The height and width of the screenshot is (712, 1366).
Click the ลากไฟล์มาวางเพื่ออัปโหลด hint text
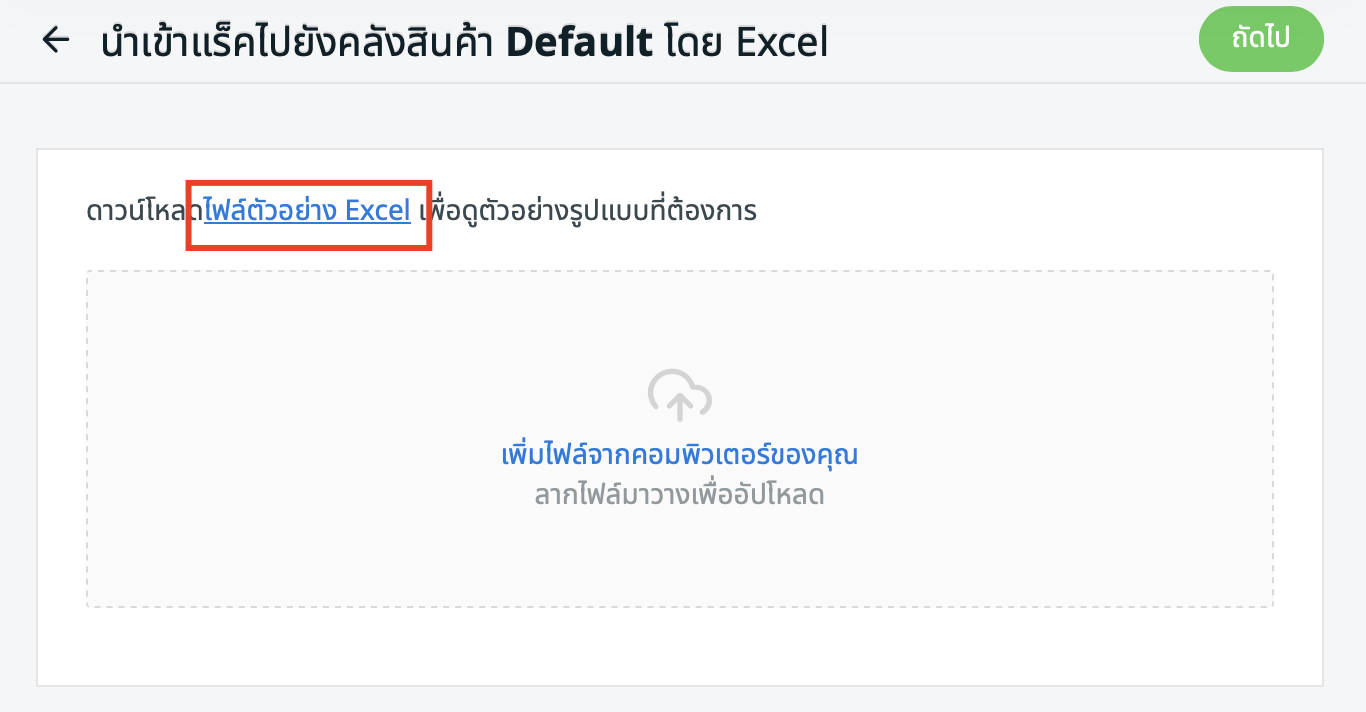679,495
